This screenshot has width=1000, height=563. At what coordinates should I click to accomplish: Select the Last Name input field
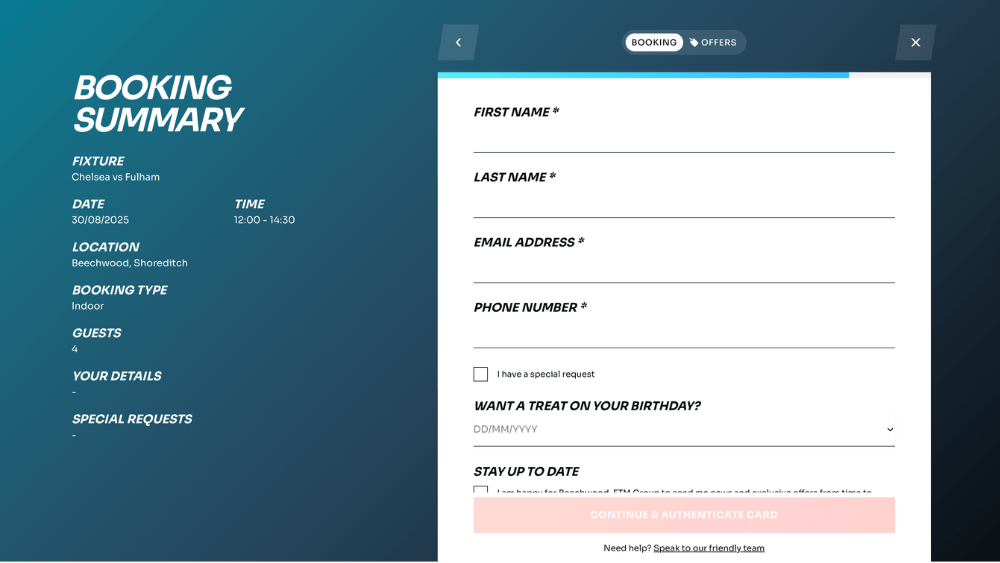point(684,203)
